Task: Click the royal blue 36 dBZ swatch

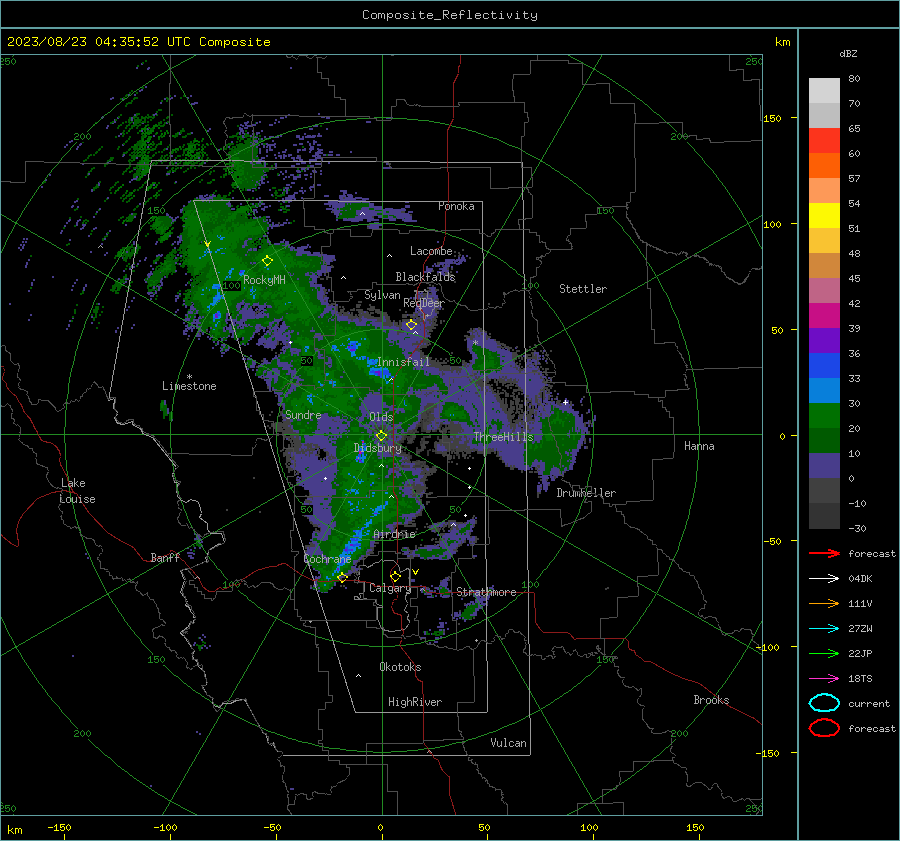Action: tap(824, 365)
